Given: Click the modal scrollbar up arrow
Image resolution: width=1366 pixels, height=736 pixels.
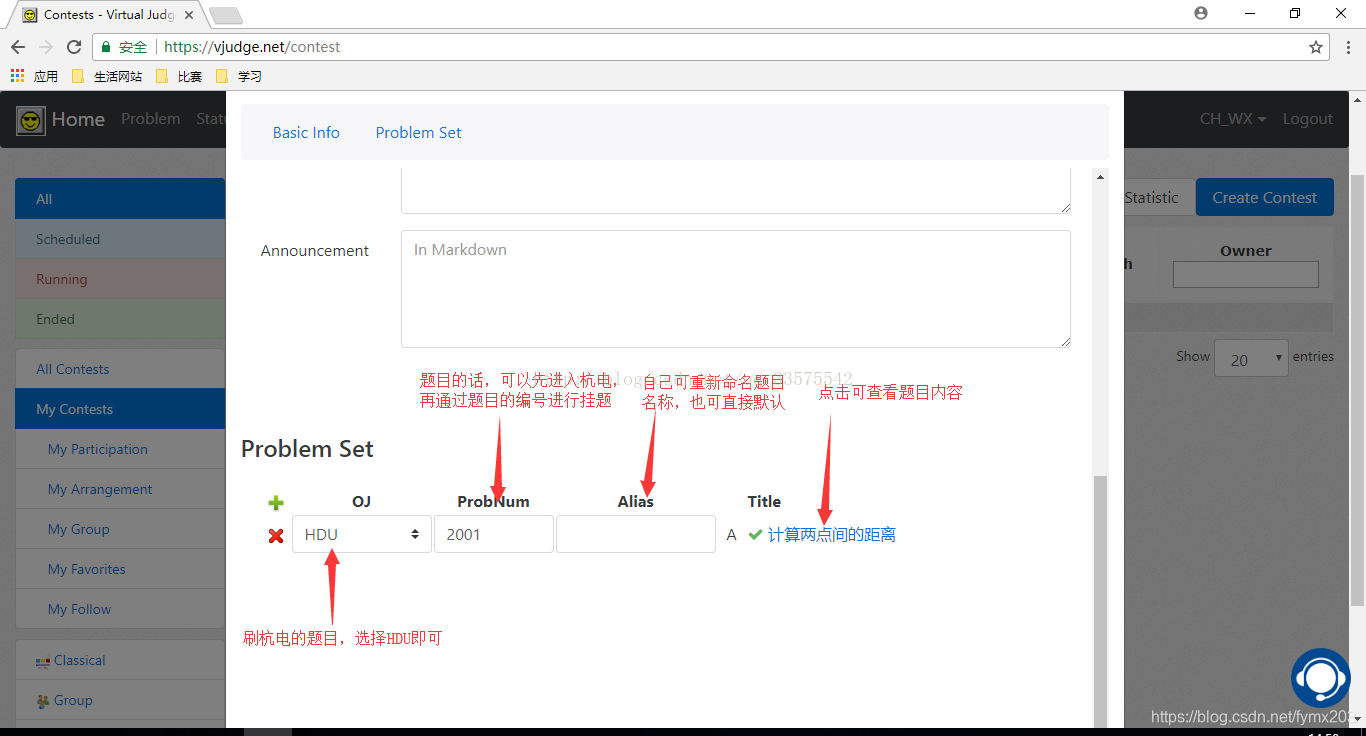Looking at the screenshot, I should pos(1101,177).
